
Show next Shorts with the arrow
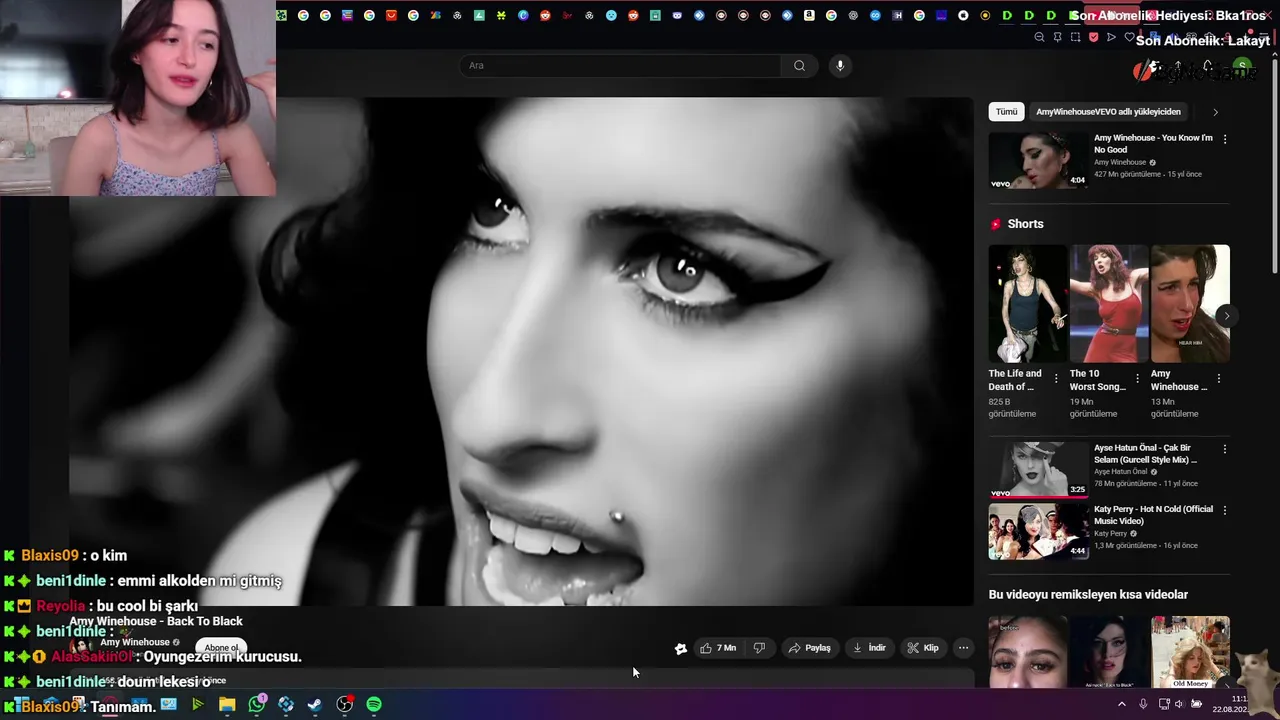pos(1227,316)
